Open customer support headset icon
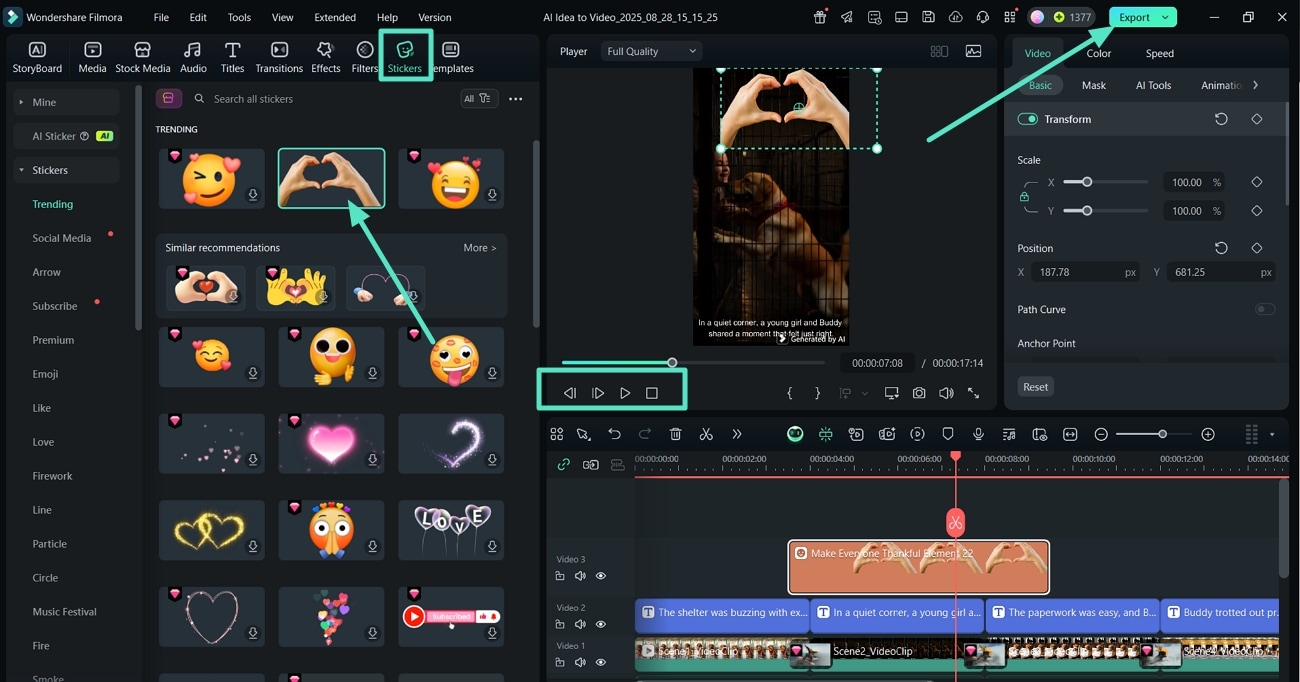 pyautogui.click(x=982, y=17)
